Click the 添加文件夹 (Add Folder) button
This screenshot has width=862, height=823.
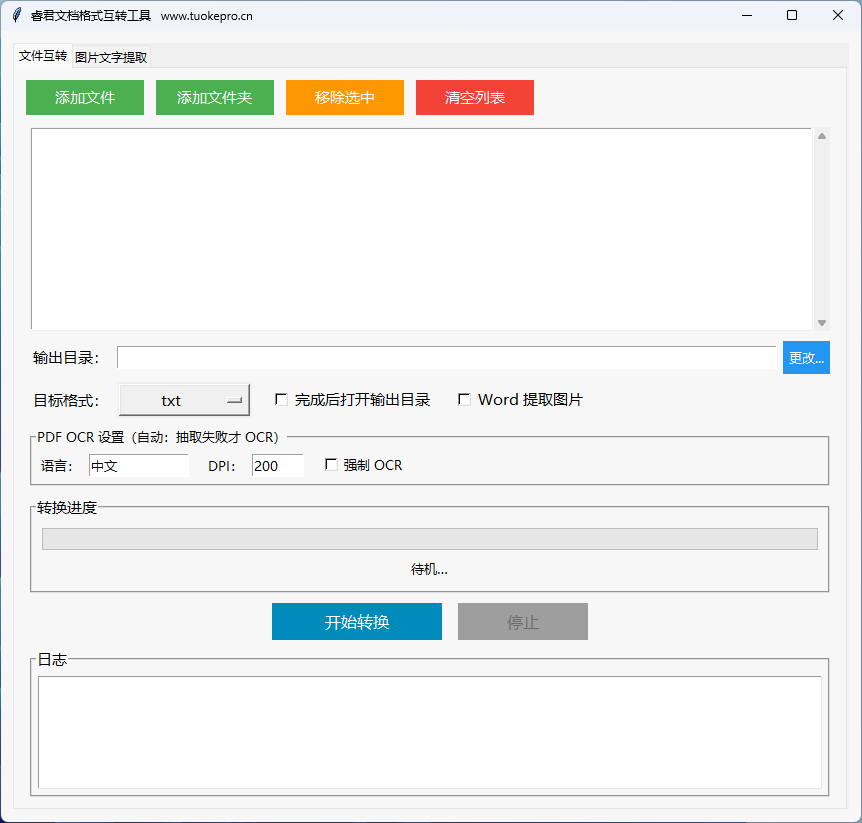tap(214, 97)
